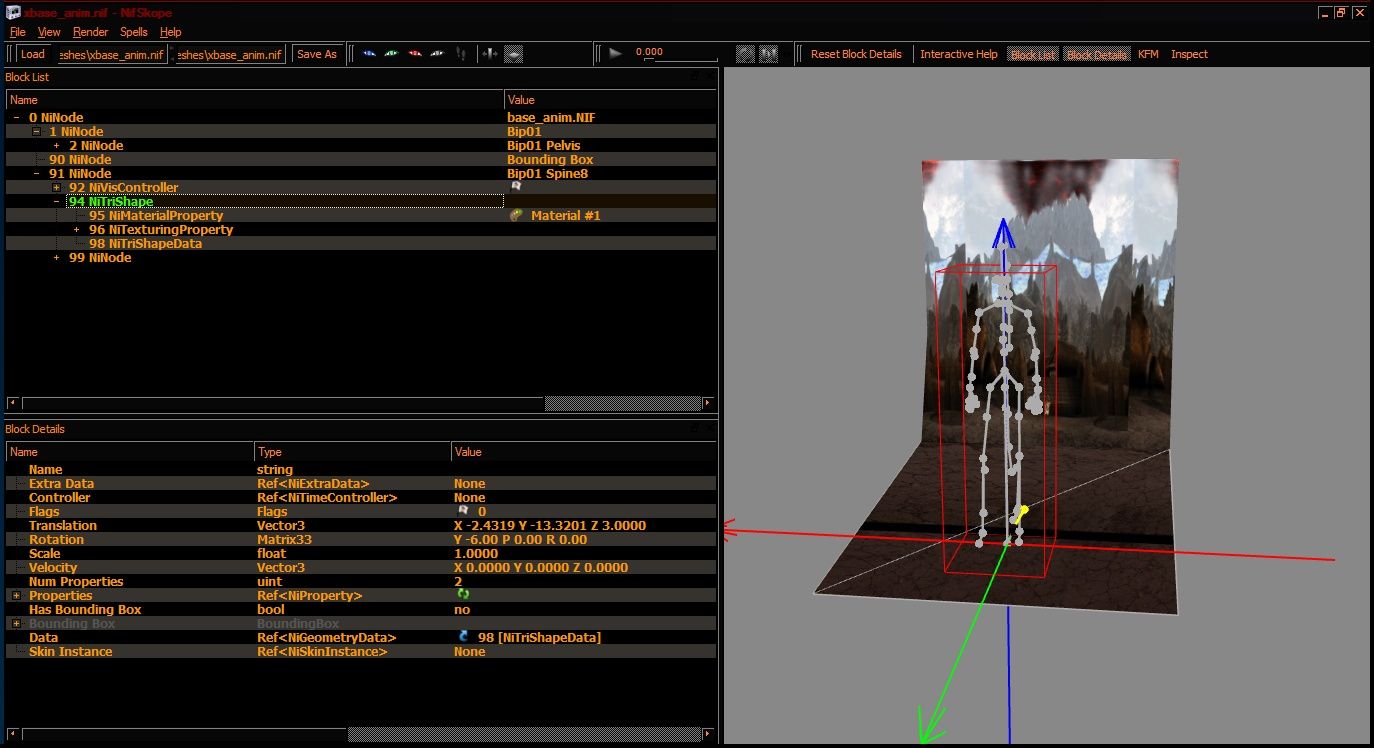Open the Help menu

(x=170, y=32)
